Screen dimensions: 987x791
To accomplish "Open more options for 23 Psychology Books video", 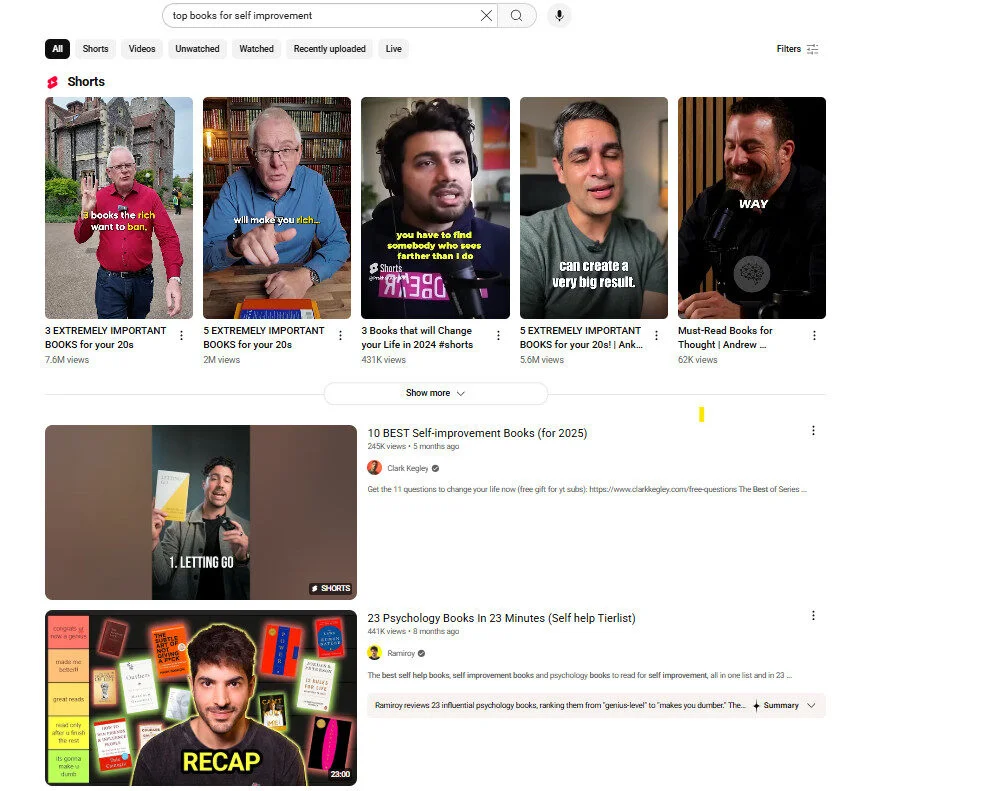I will pyautogui.click(x=813, y=616).
